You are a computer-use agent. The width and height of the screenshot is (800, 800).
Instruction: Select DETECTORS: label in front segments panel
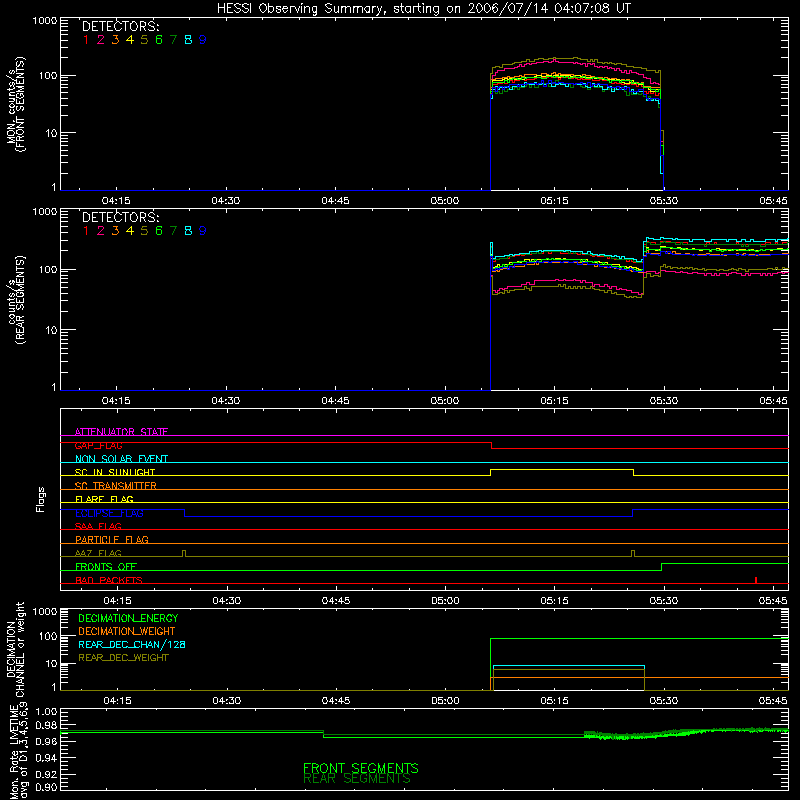coord(120,26)
